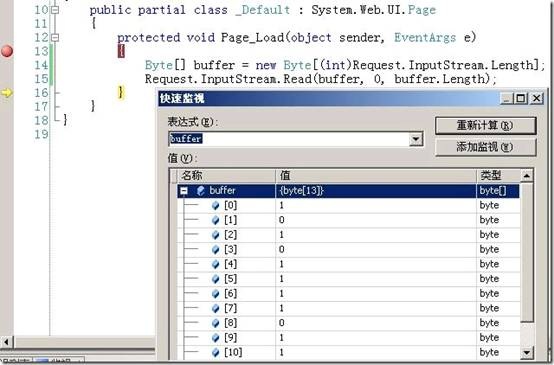Screen dimensions: 554x365
Task: Click the cube icon beside [10]
Action: 216,352
